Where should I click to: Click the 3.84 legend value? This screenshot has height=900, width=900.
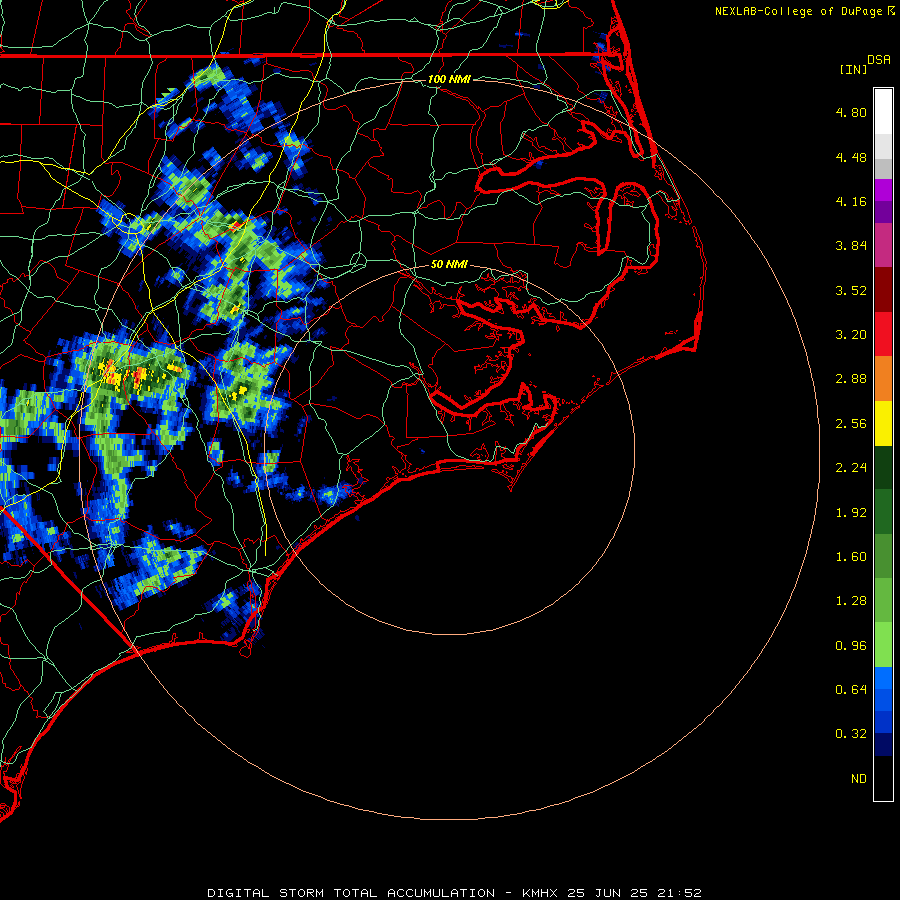pyautogui.click(x=851, y=246)
